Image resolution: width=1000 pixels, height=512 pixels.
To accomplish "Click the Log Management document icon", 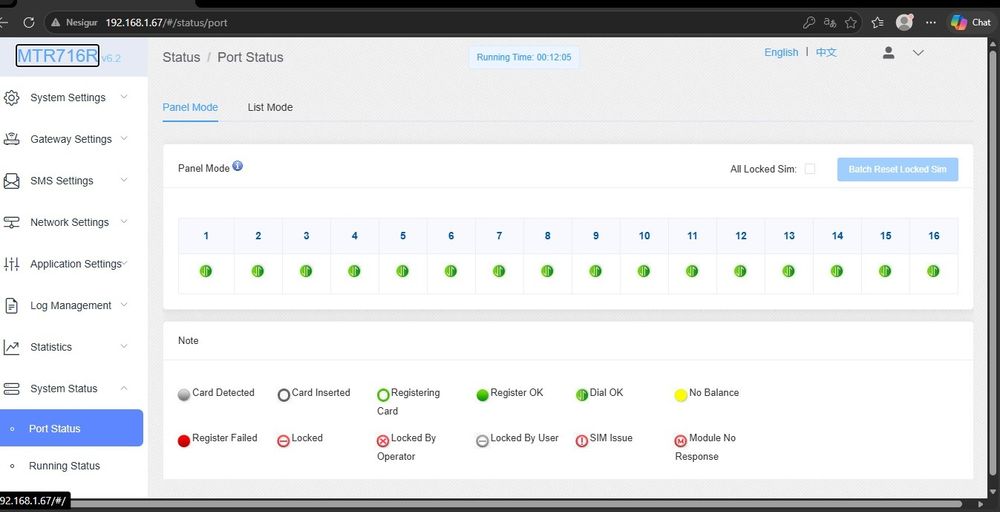I will (x=11, y=305).
